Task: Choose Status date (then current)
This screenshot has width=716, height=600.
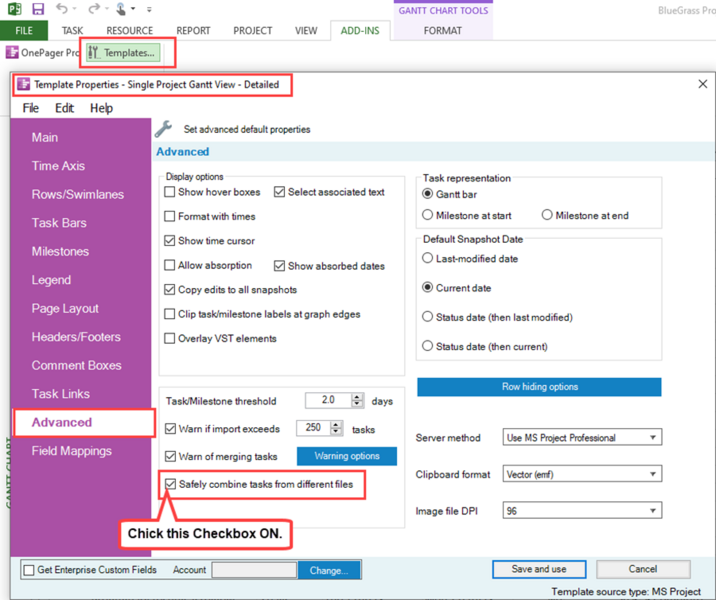Action: (427, 346)
